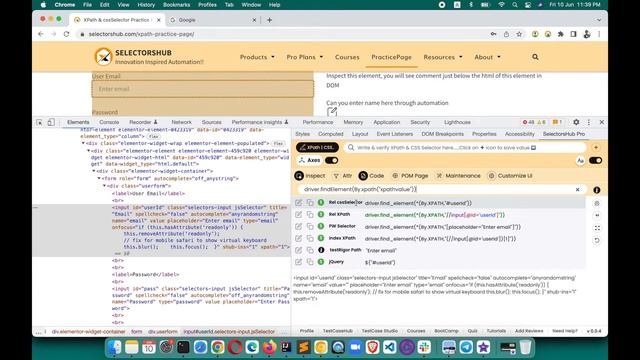Collapse the form role=form node
This screenshot has width=640, height=360.
tap(99, 178)
